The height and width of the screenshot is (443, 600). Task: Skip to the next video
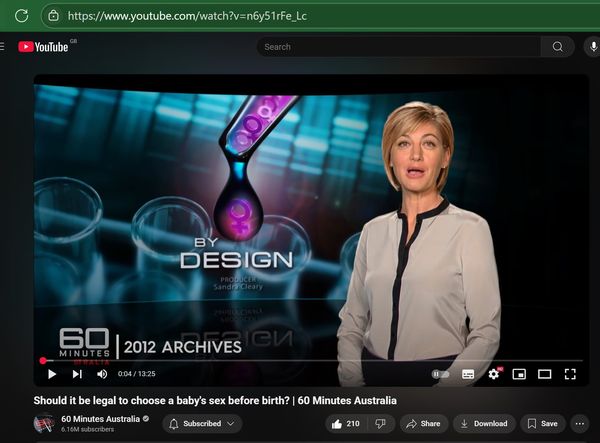77,374
